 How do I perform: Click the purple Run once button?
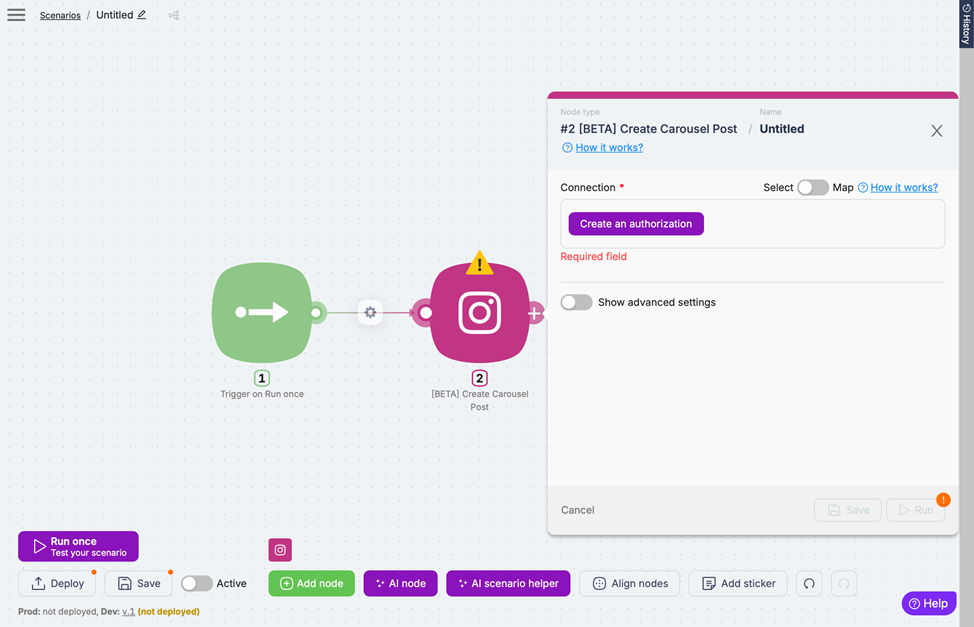pos(78,546)
